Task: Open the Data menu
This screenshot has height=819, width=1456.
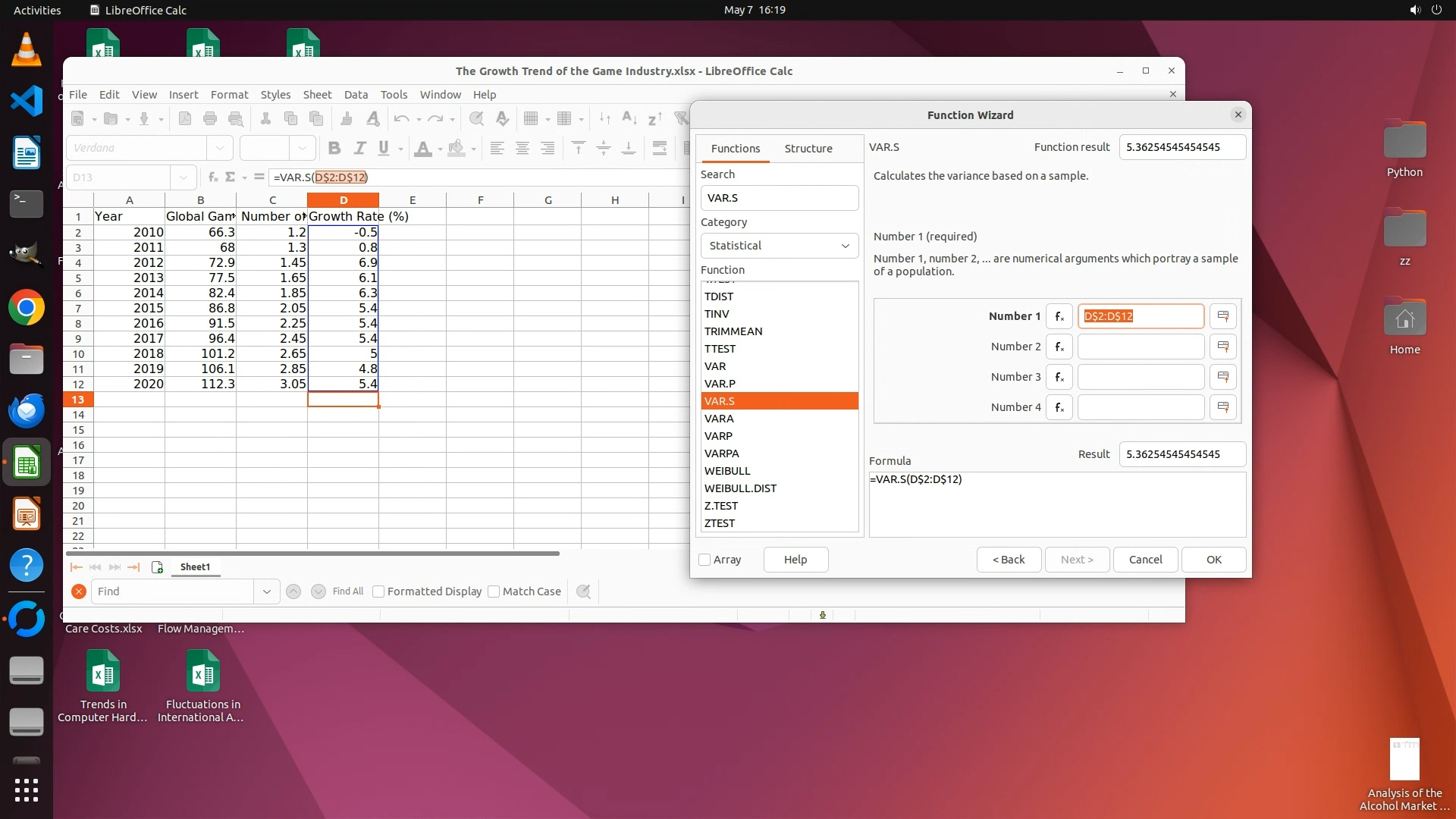Action: pos(355,95)
